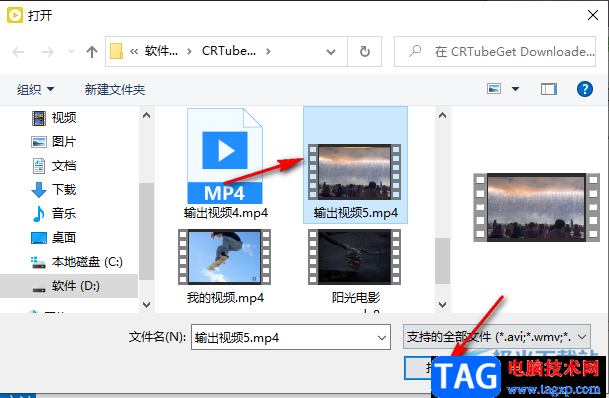Click the 音乐 note icon
Viewport: 609px width, 398px height.
pyautogui.click(x=38, y=214)
